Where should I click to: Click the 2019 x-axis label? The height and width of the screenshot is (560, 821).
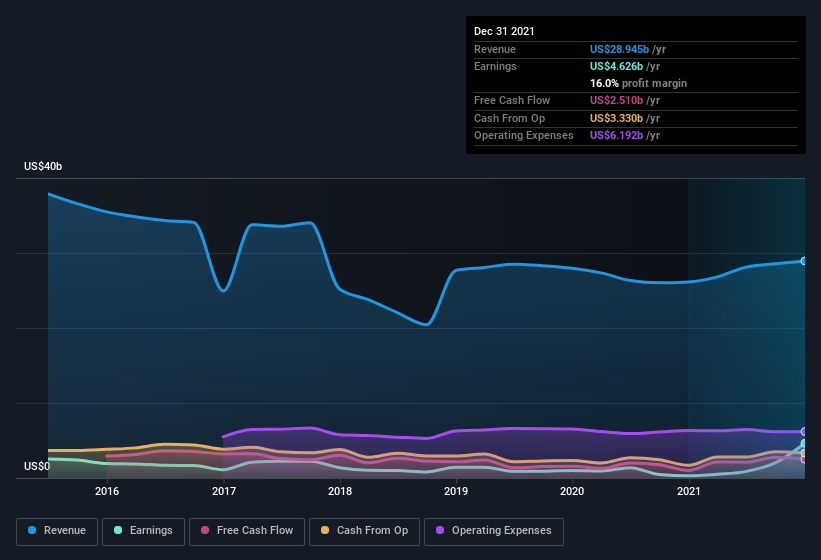point(456,491)
